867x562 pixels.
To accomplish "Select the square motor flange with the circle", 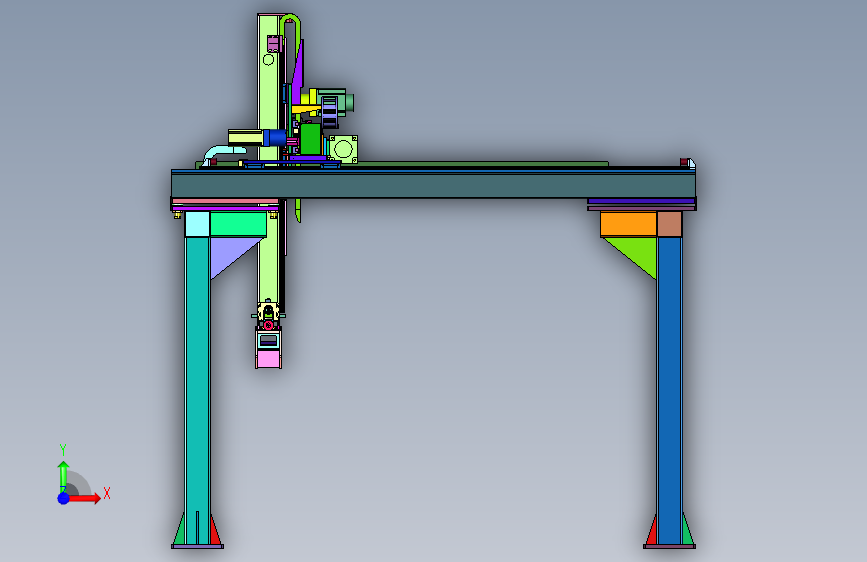I will tap(343, 149).
